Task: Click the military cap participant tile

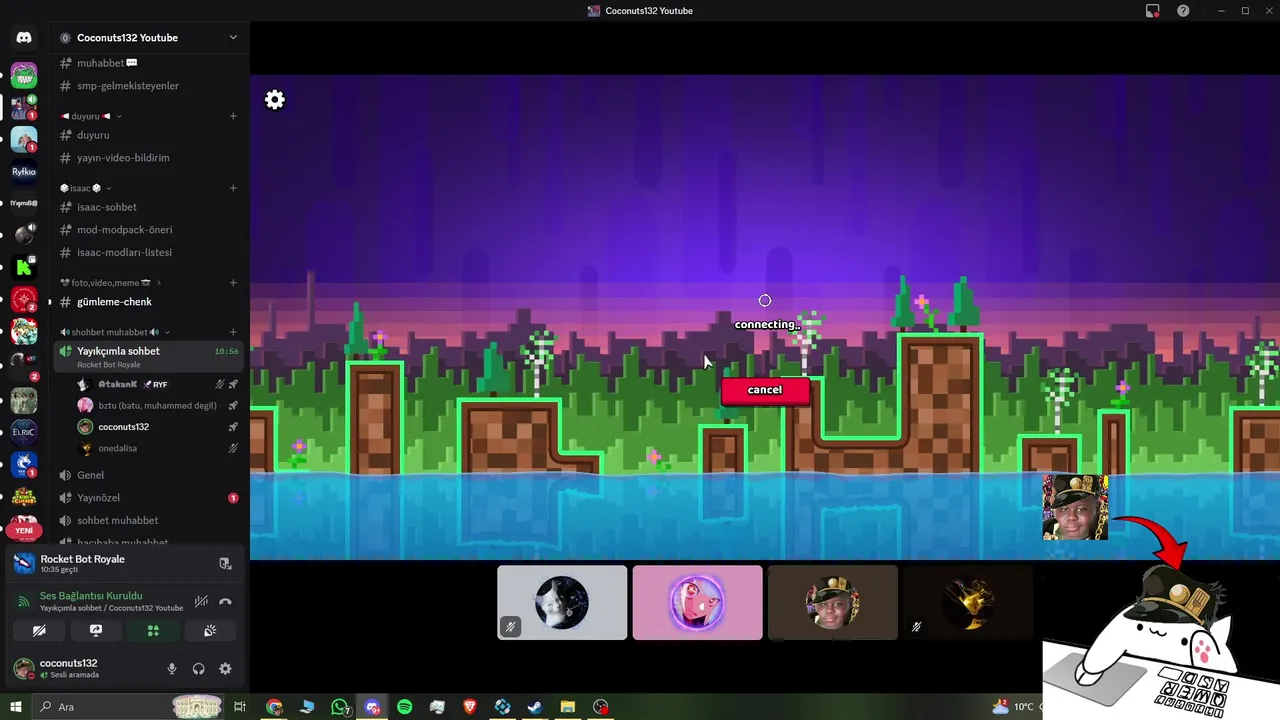Action: point(832,603)
